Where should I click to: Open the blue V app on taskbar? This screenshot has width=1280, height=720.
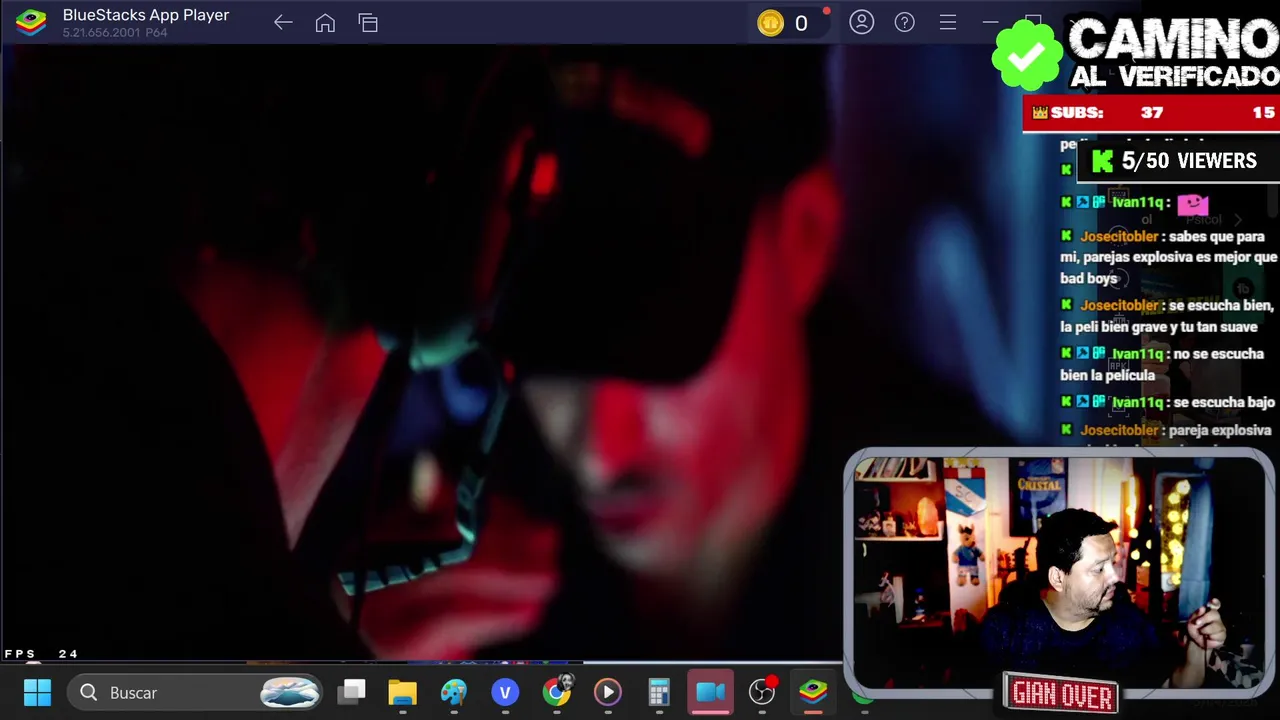(x=505, y=692)
